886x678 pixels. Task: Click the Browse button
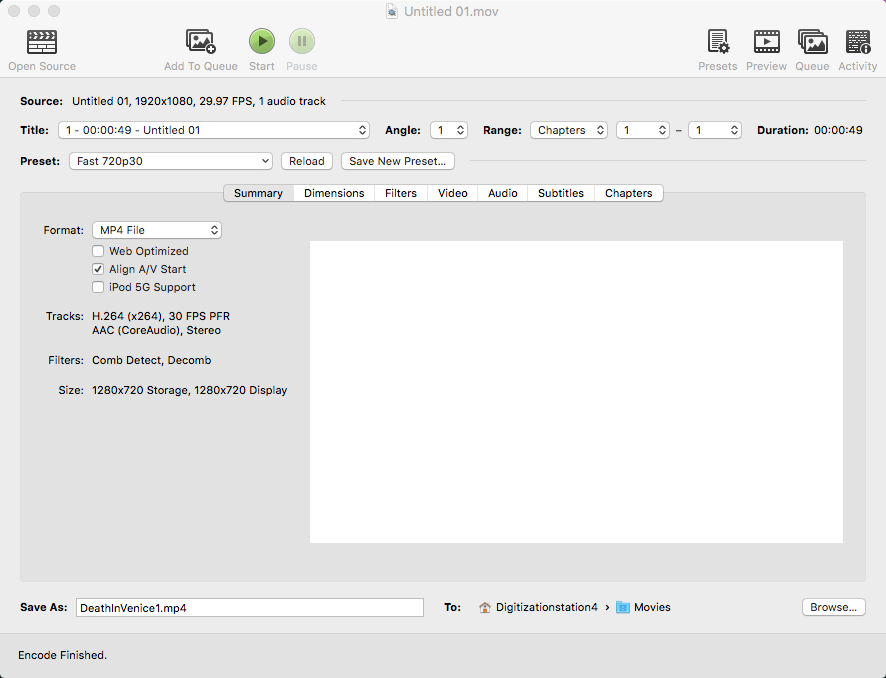point(833,607)
